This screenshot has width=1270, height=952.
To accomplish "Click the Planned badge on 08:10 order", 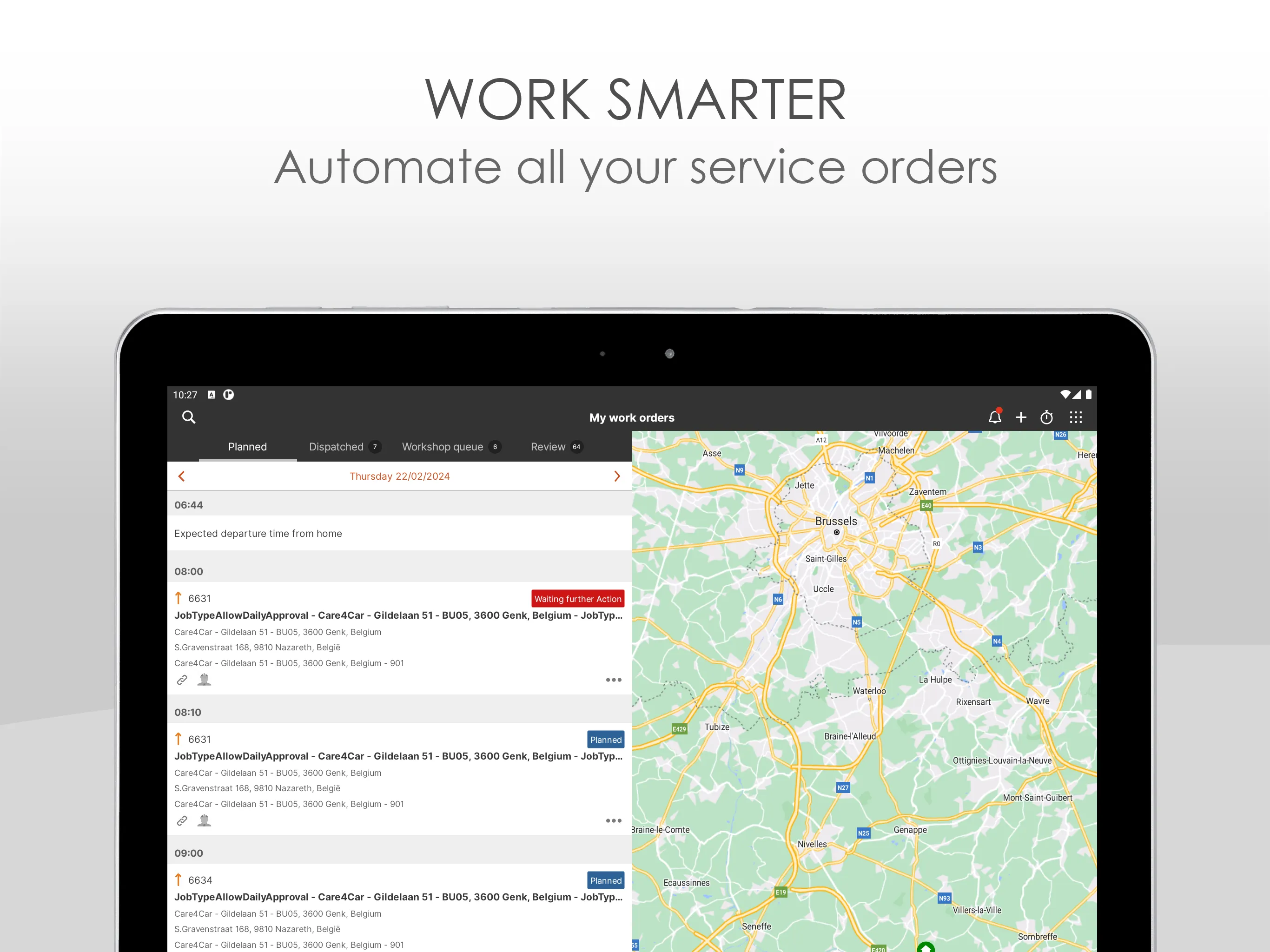I will pos(605,738).
